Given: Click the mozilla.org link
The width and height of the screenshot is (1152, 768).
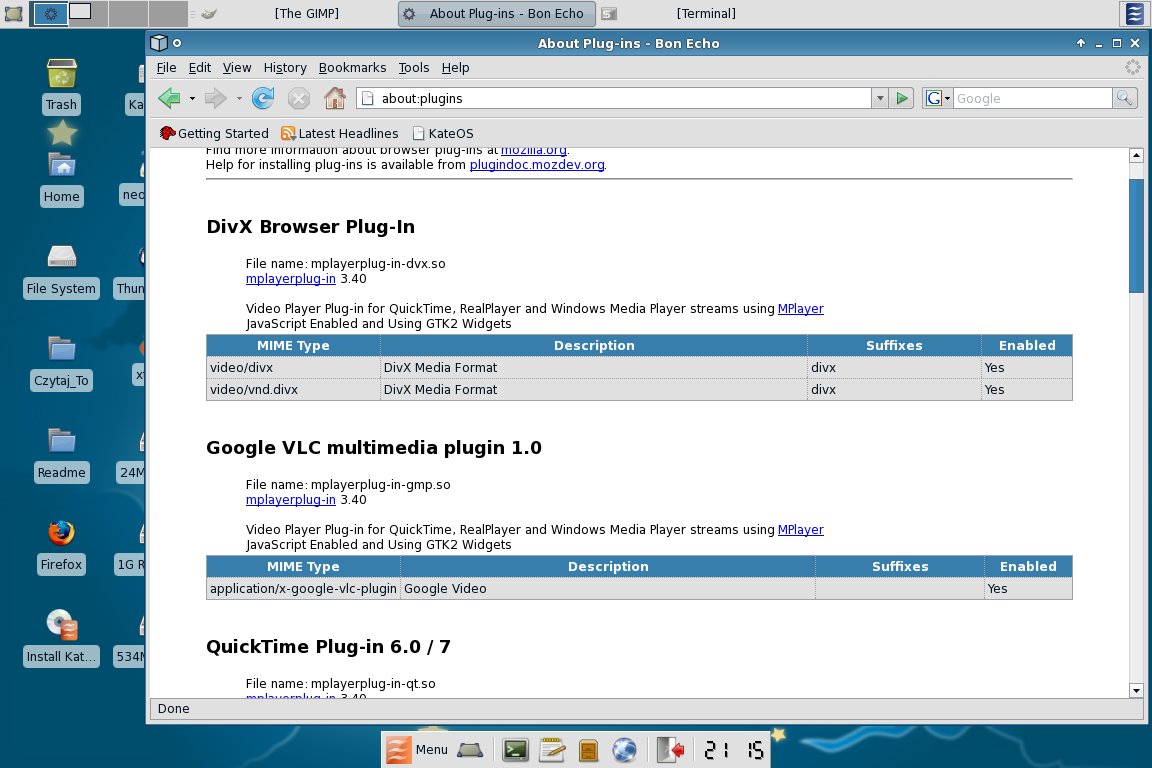Looking at the screenshot, I should 533,151.
